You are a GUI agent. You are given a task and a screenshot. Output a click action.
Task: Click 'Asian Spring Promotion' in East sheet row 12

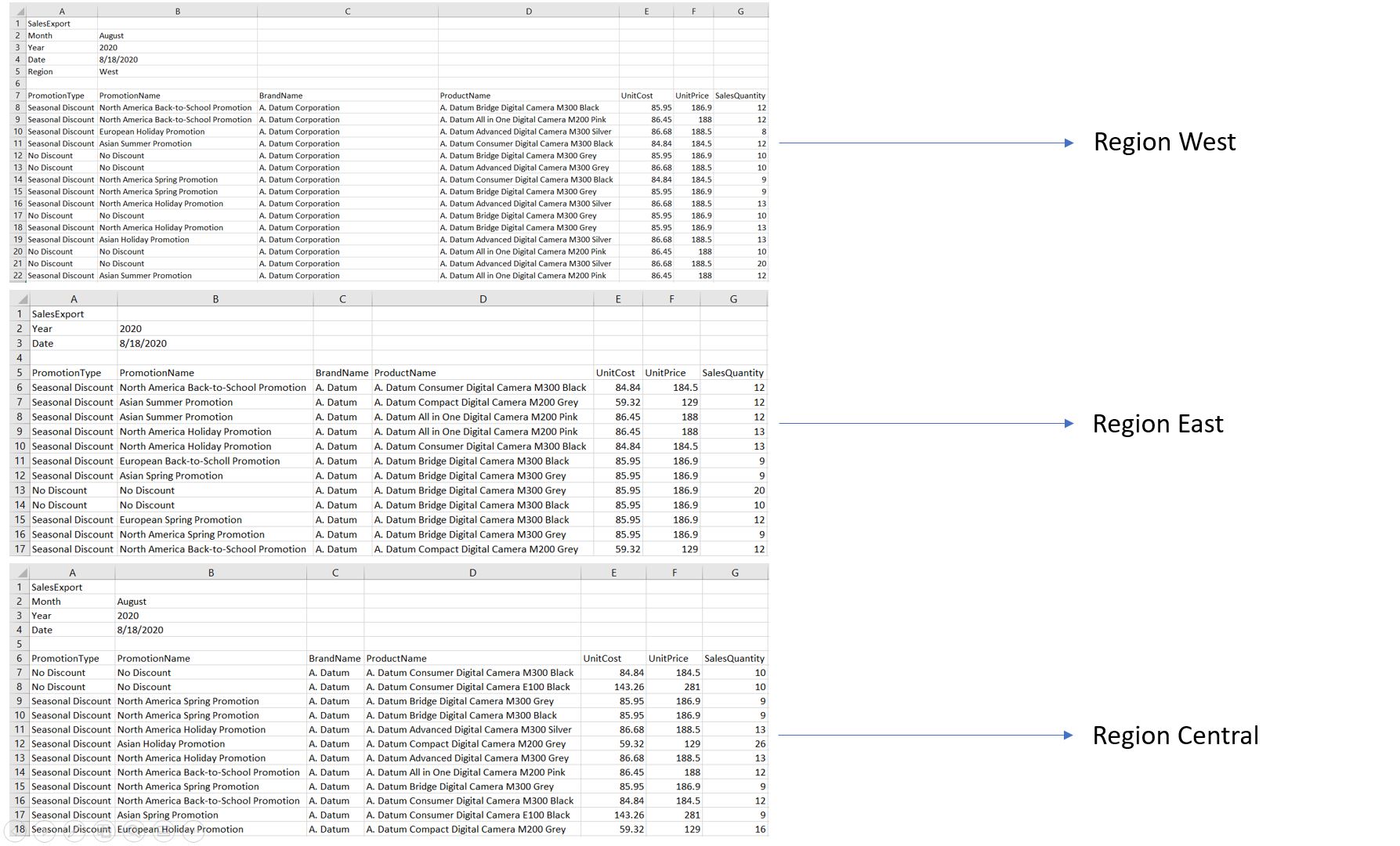[x=171, y=476]
